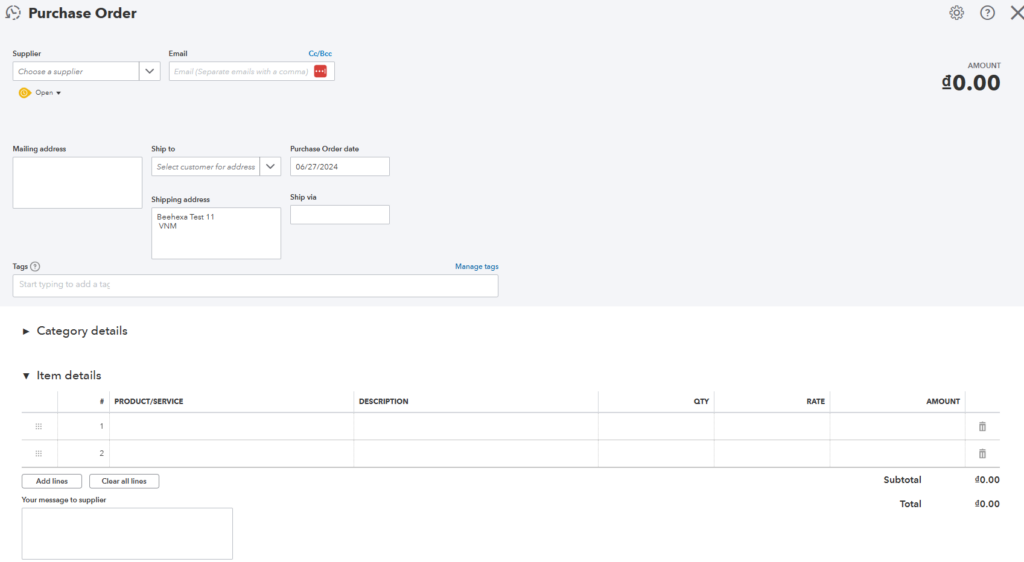Screen dimensions: 1024x562
Task: Collapse the Item details section
Action: tap(62, 375)
